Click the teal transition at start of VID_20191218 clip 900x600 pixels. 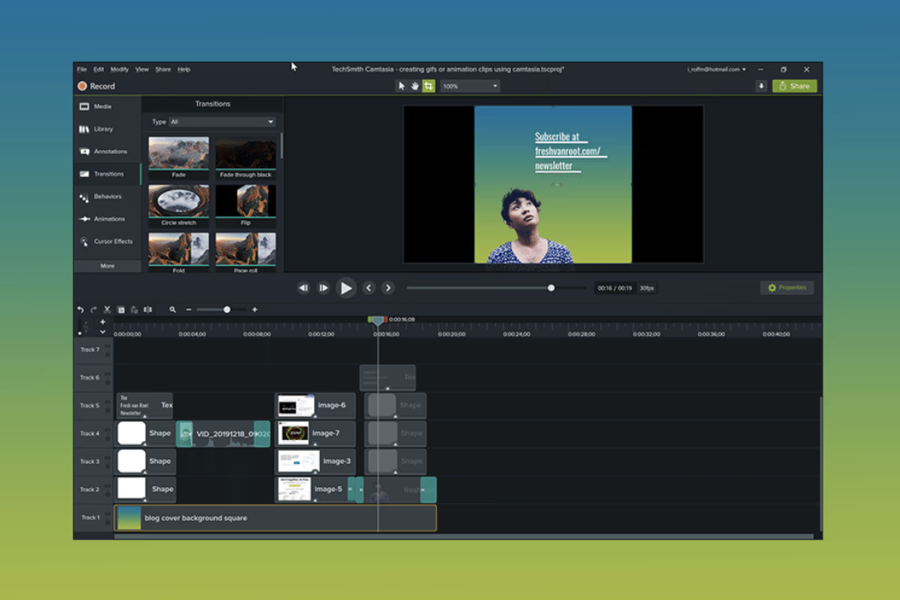tap(184, 433)
